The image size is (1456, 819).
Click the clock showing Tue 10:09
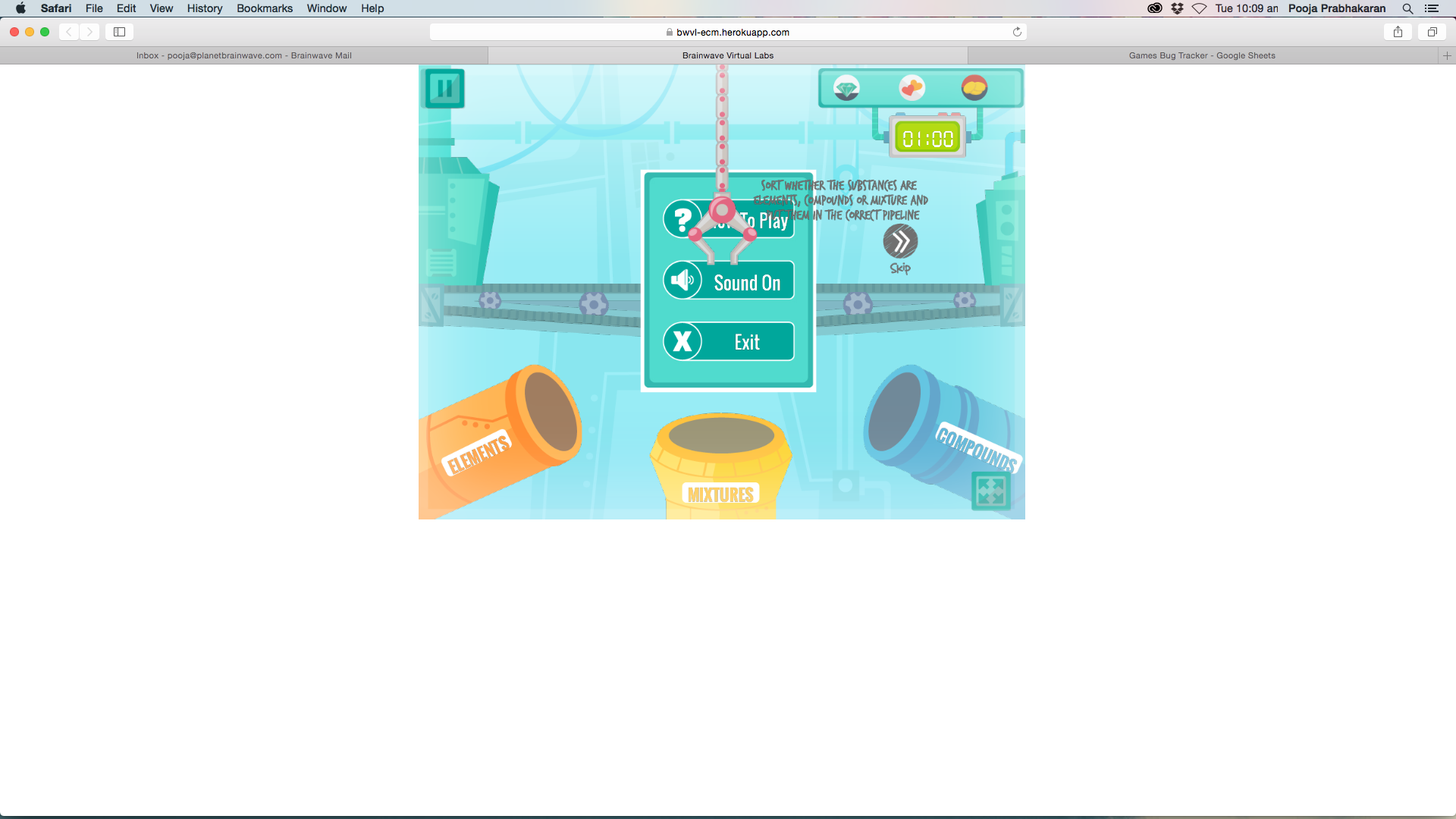pos(1247,8)
